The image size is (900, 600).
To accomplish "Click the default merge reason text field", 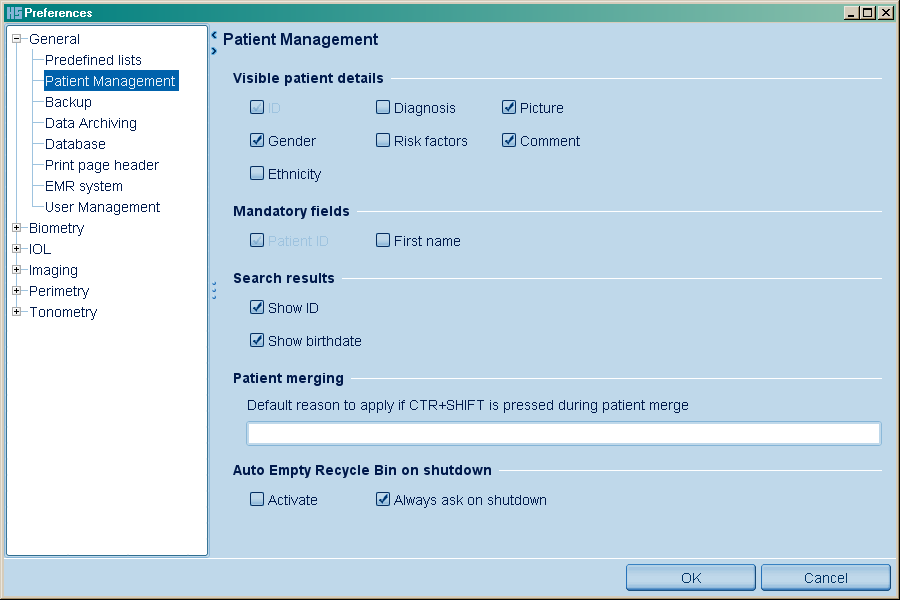I will click(x=563, y=433).
